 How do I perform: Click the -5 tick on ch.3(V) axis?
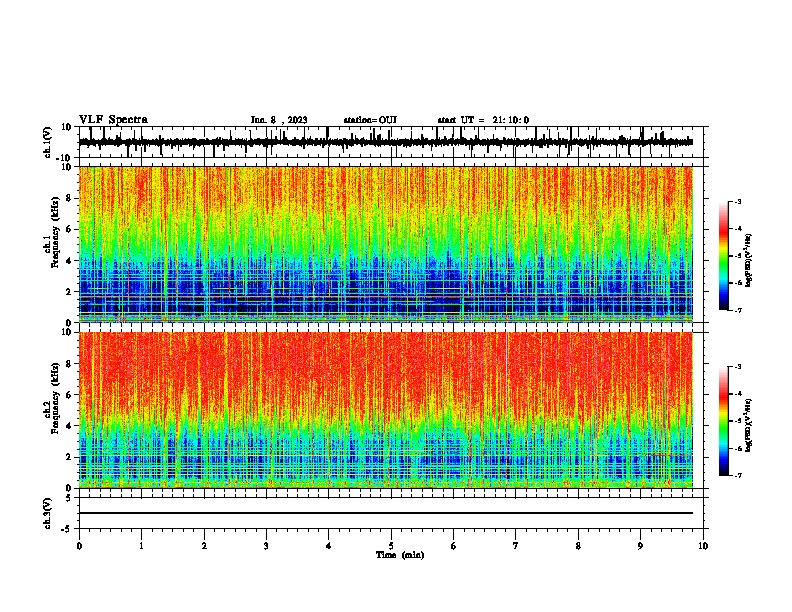coord(68,529)
